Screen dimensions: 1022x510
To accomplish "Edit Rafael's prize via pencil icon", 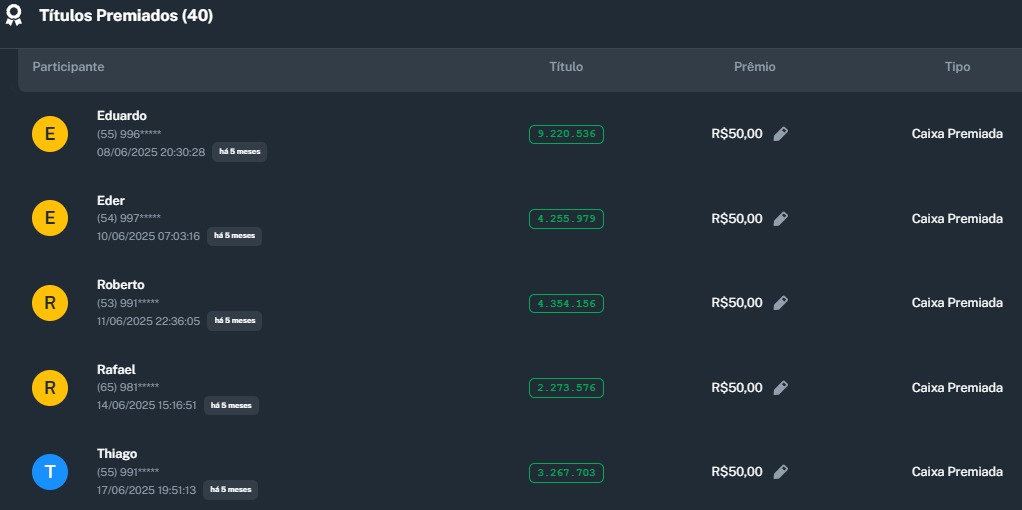I will point(781,388).
